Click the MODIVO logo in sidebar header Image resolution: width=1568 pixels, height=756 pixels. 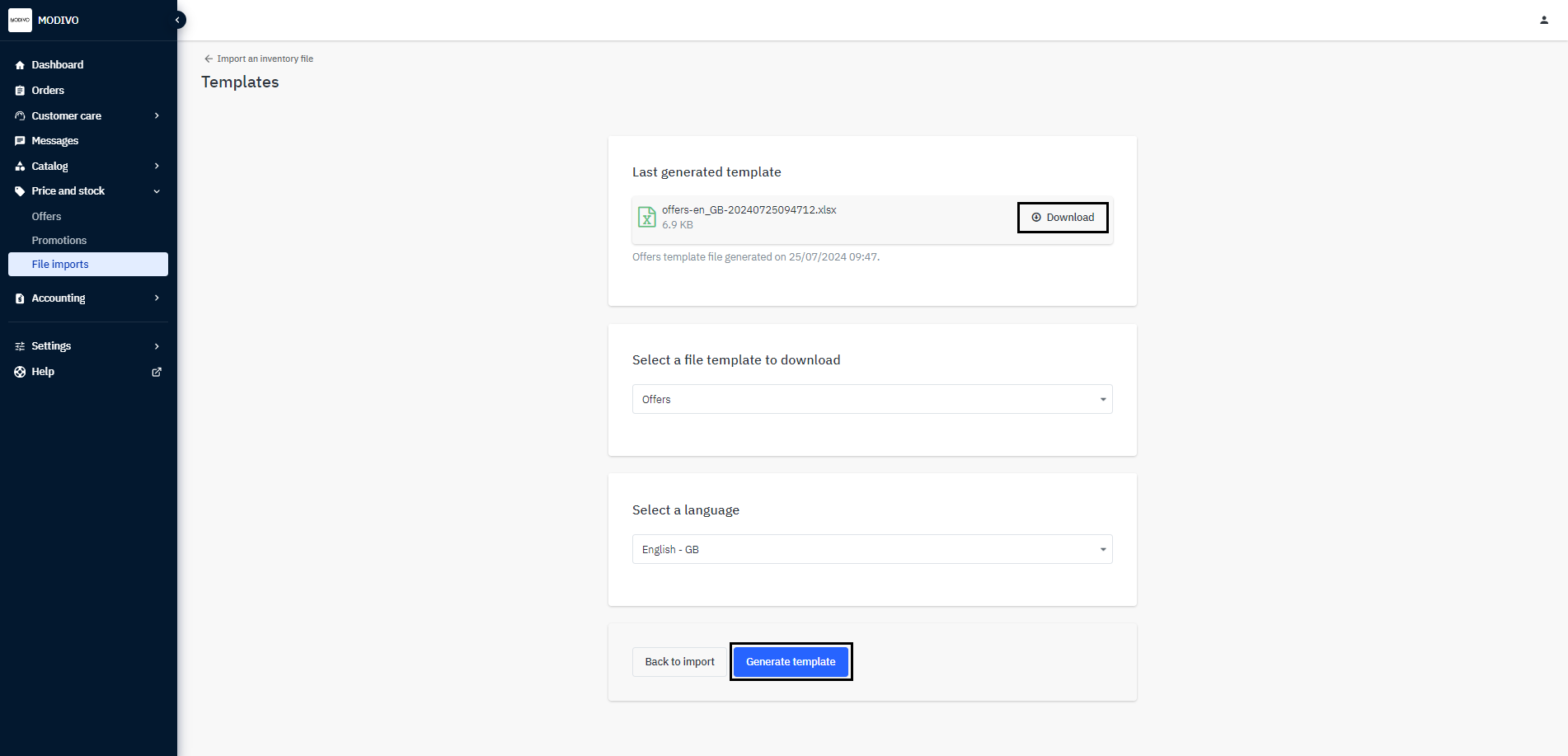coord(20,20)
